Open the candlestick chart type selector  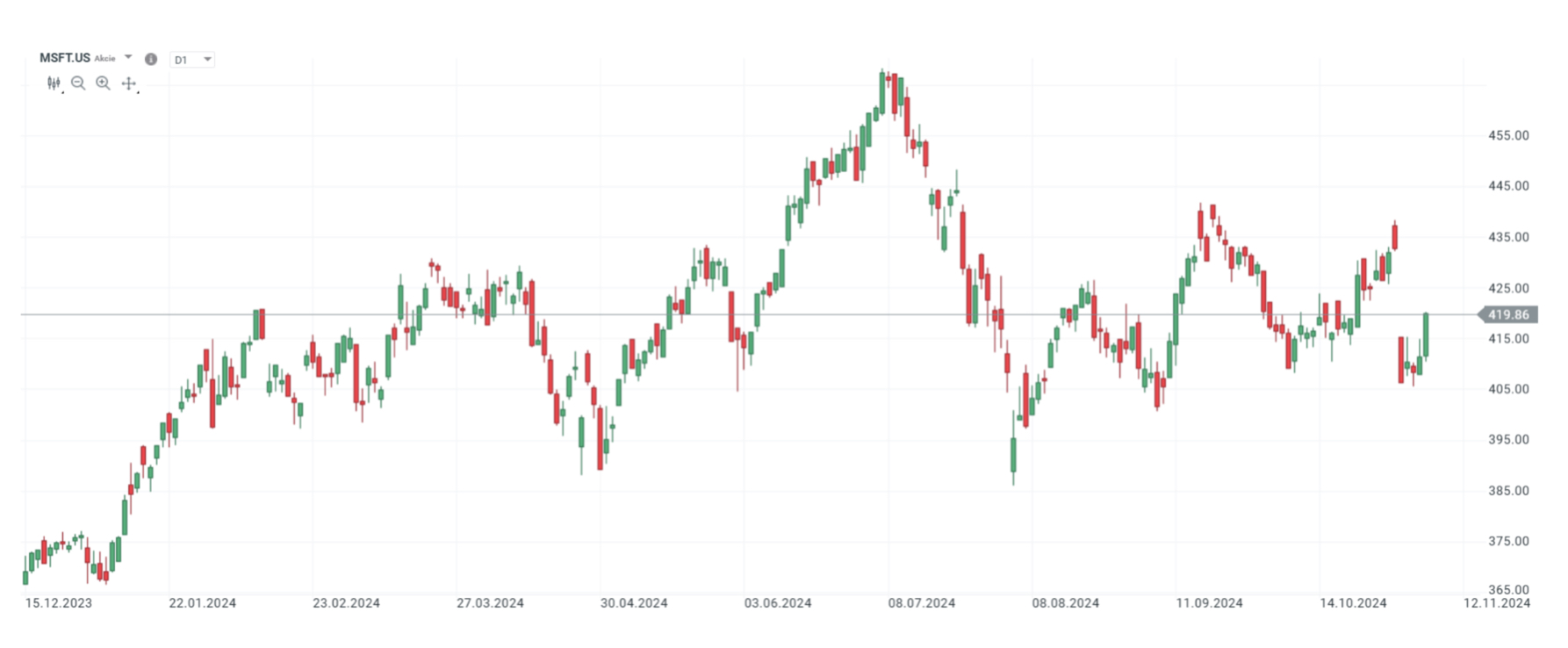pos(54,83)
